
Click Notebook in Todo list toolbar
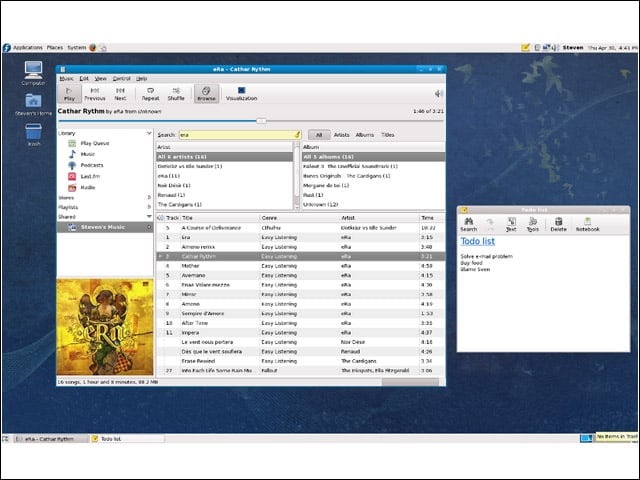pos(587,224)
